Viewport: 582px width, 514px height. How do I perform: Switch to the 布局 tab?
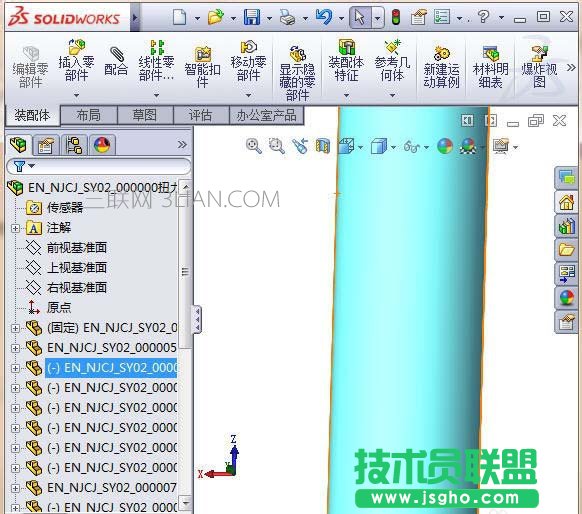(x=89, y=115)
